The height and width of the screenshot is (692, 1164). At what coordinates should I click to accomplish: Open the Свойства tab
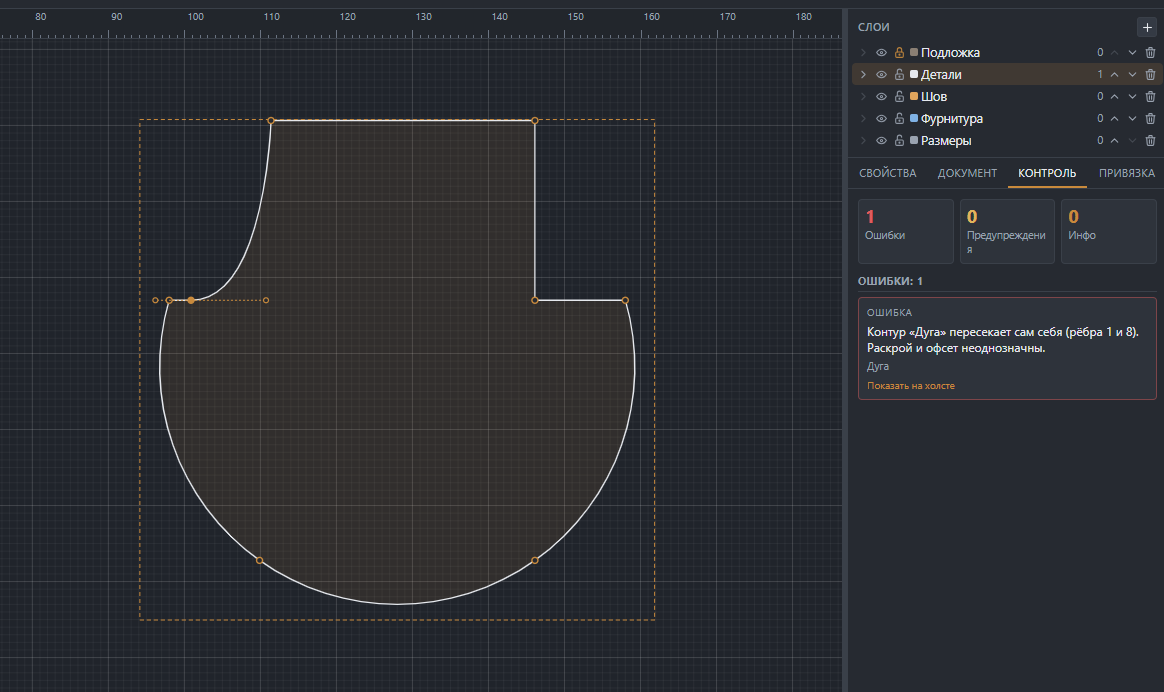pos(888,173)
